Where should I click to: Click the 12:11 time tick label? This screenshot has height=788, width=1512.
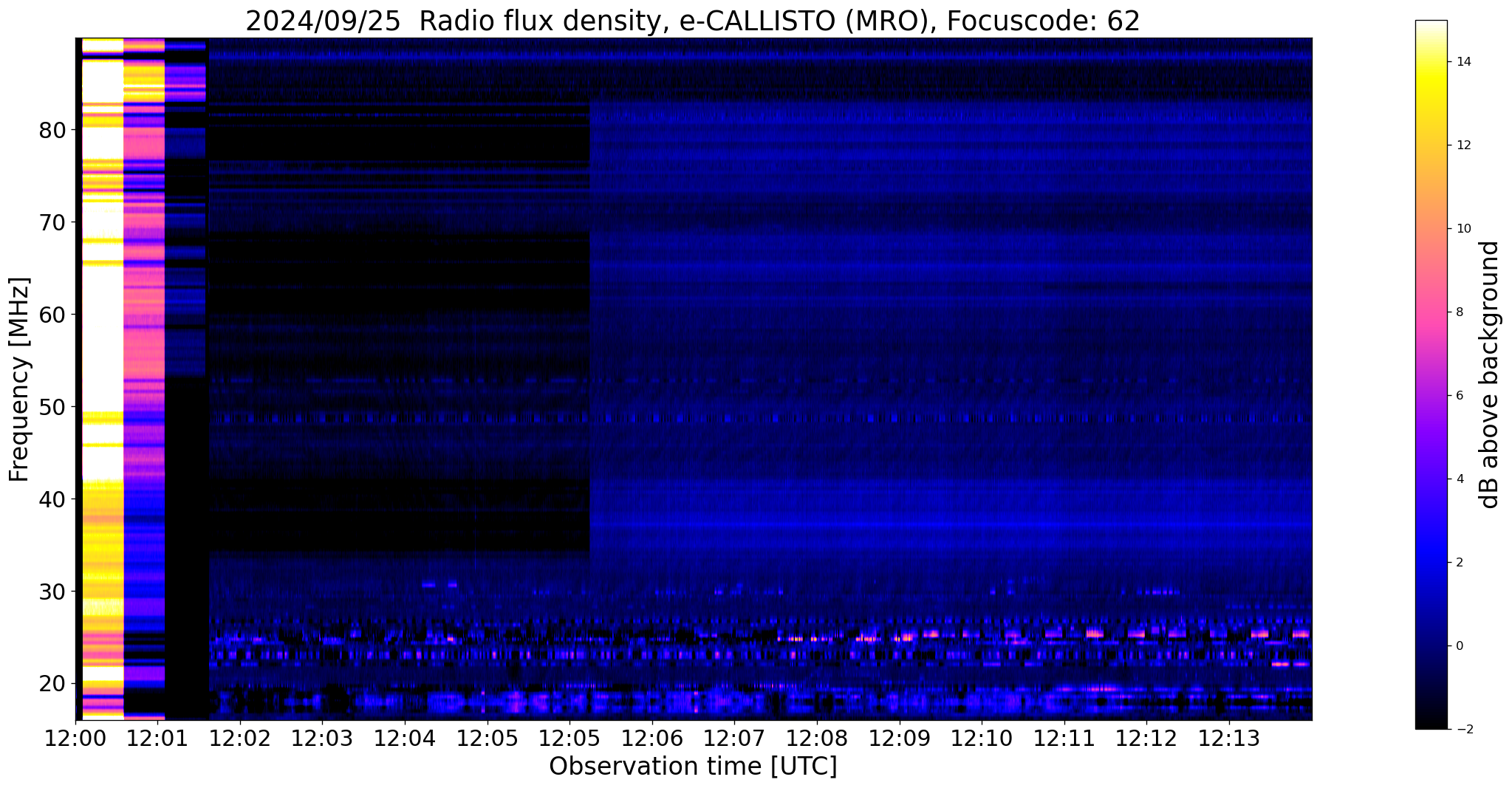point(1064,738)
